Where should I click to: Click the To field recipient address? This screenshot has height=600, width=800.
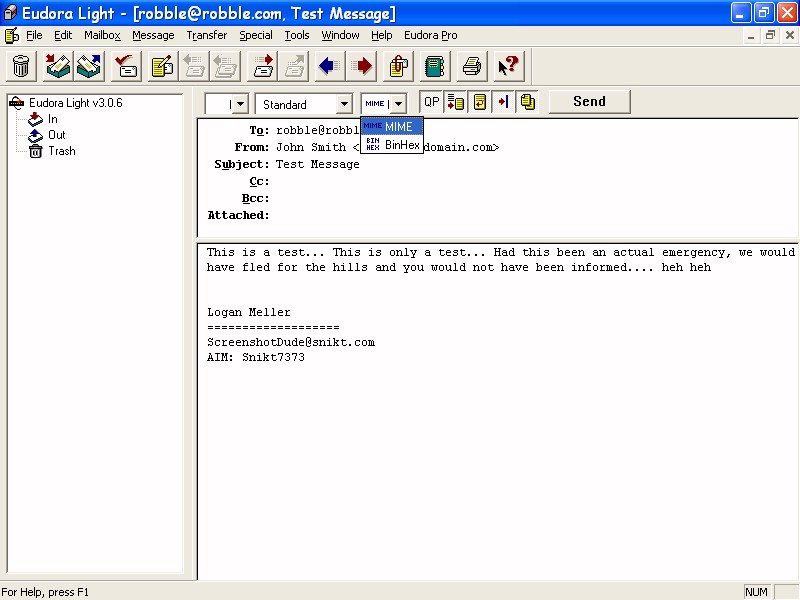point(318,130)
